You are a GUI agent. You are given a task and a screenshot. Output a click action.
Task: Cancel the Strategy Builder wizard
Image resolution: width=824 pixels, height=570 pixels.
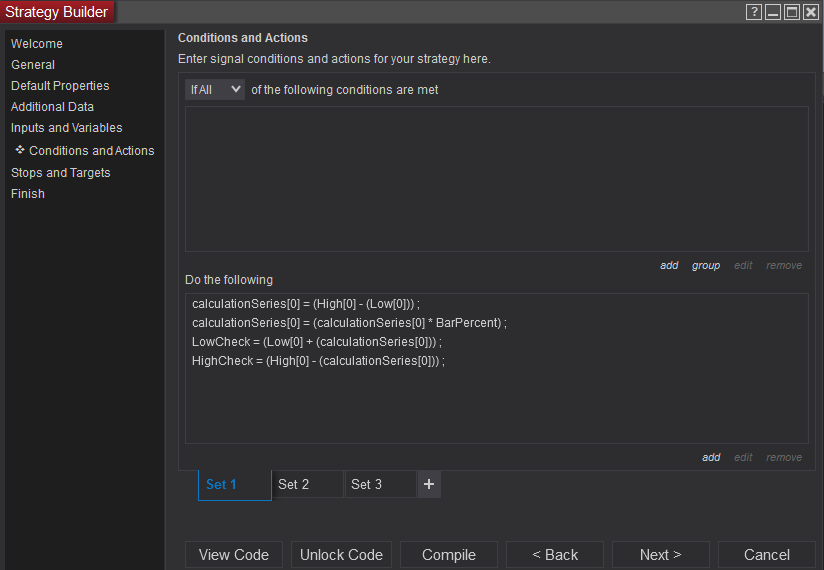click(767, 555)
